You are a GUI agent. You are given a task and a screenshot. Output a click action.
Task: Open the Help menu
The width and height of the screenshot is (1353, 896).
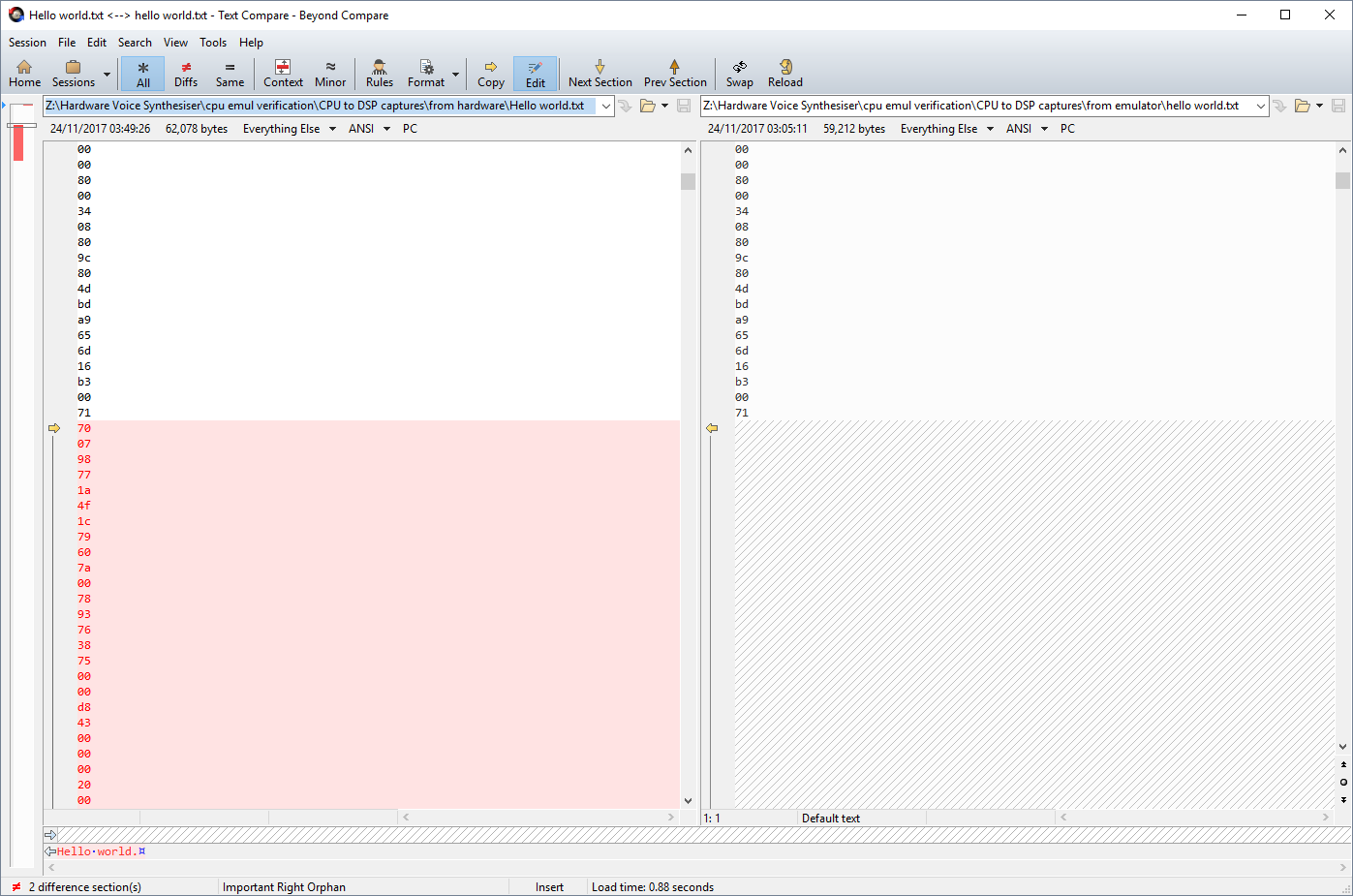click(x=251, y=43)
